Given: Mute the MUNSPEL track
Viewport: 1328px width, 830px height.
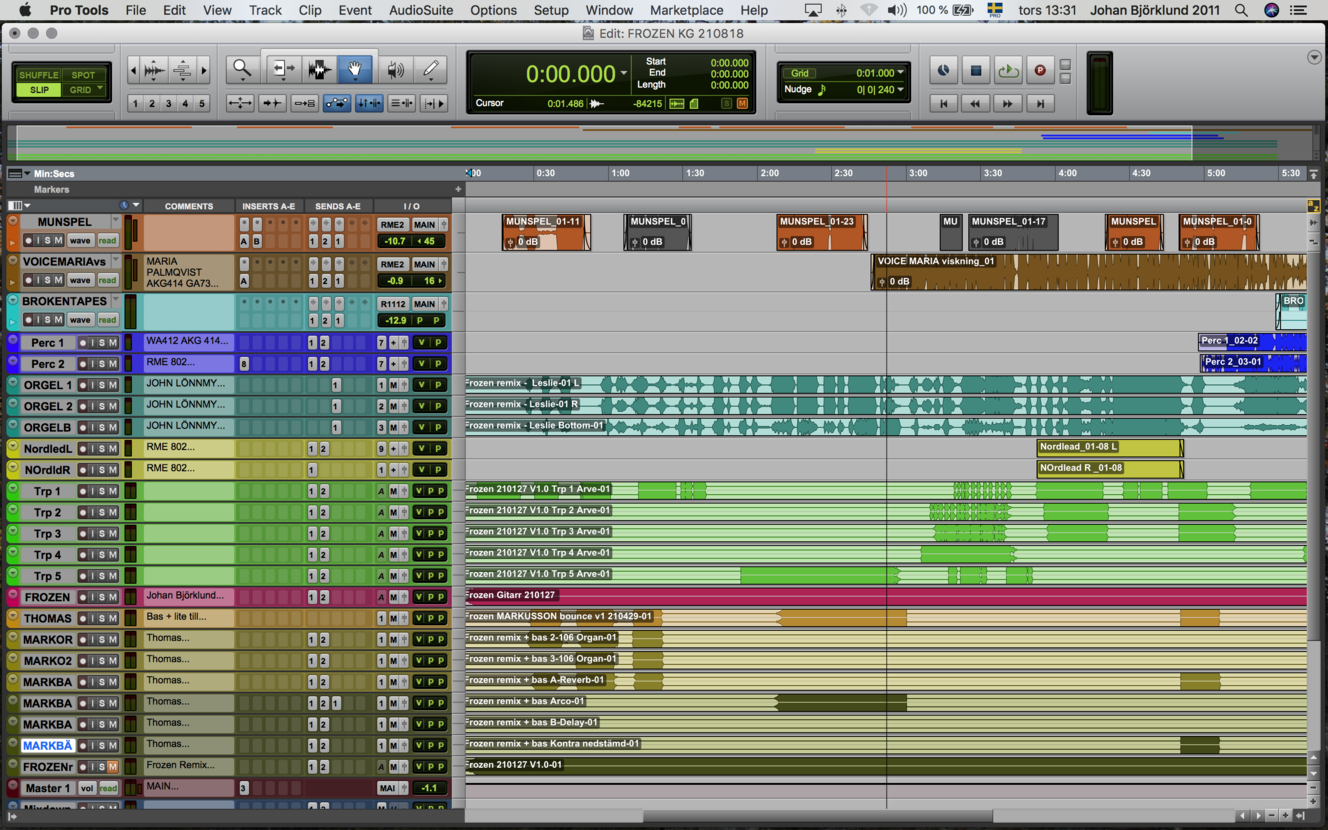Looking at the screenshot, I should 58,241.
